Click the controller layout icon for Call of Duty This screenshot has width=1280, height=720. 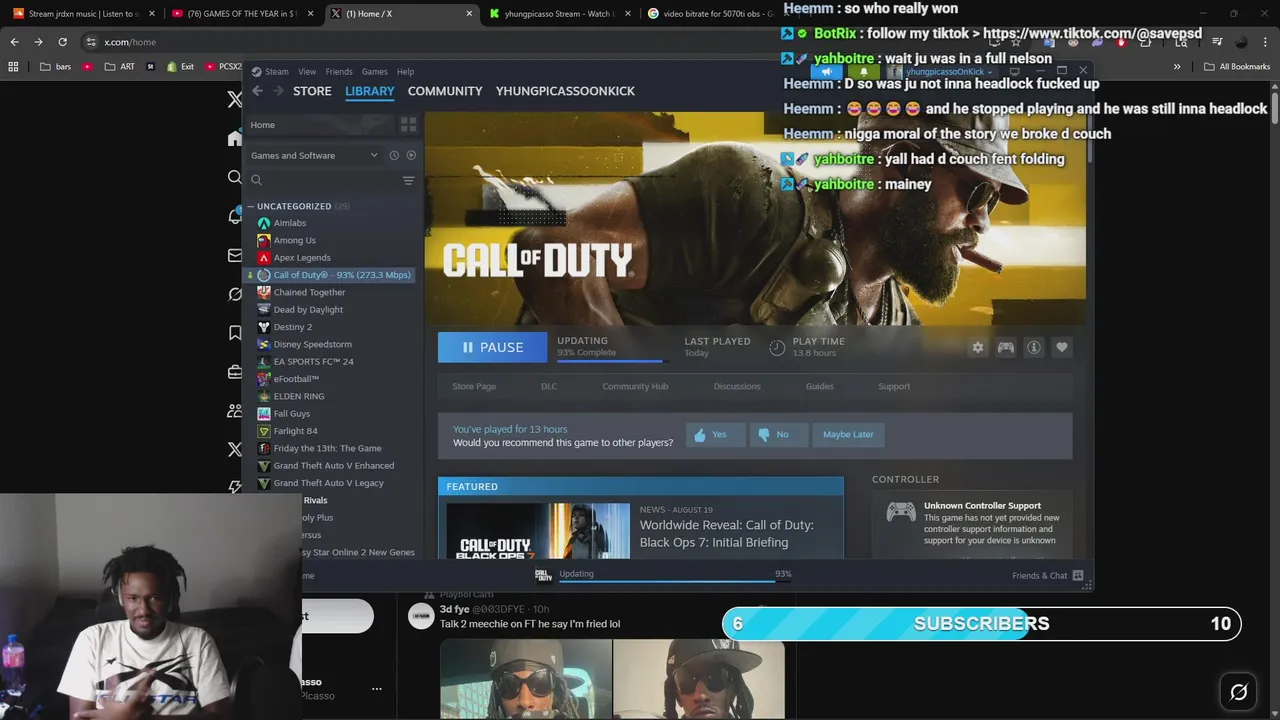[1006, 347]
